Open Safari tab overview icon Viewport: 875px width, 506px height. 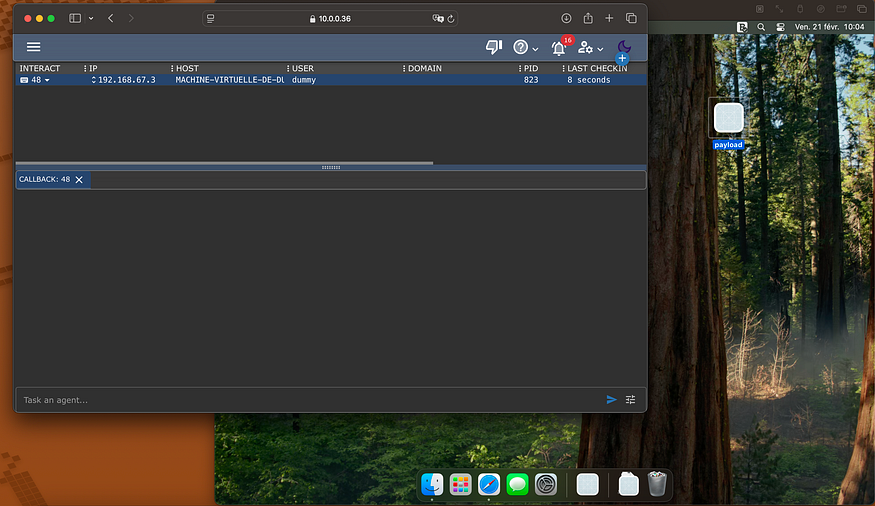[x=631, y=18]
